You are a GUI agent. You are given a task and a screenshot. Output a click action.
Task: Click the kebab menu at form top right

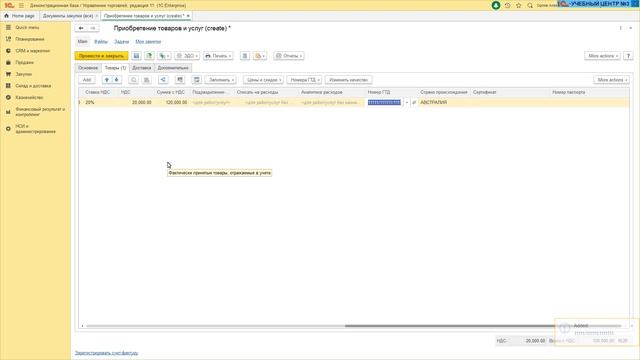(621, 28)
